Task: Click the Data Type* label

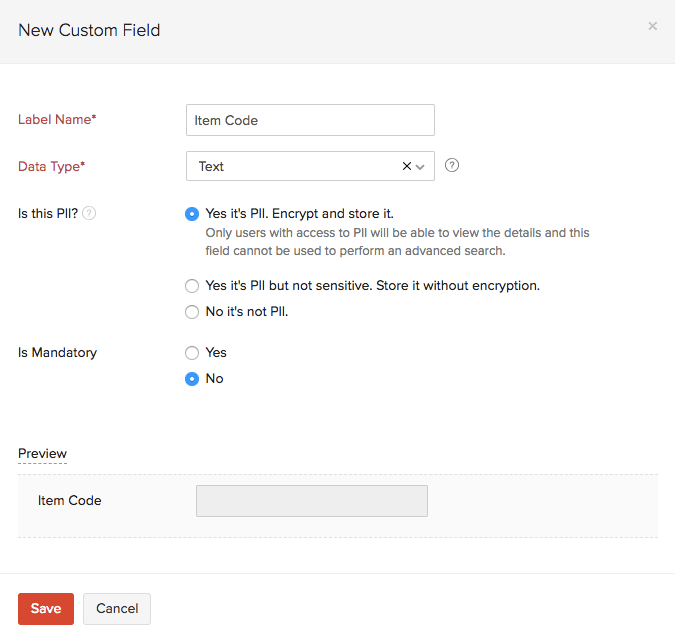Action: pos(52,167)
